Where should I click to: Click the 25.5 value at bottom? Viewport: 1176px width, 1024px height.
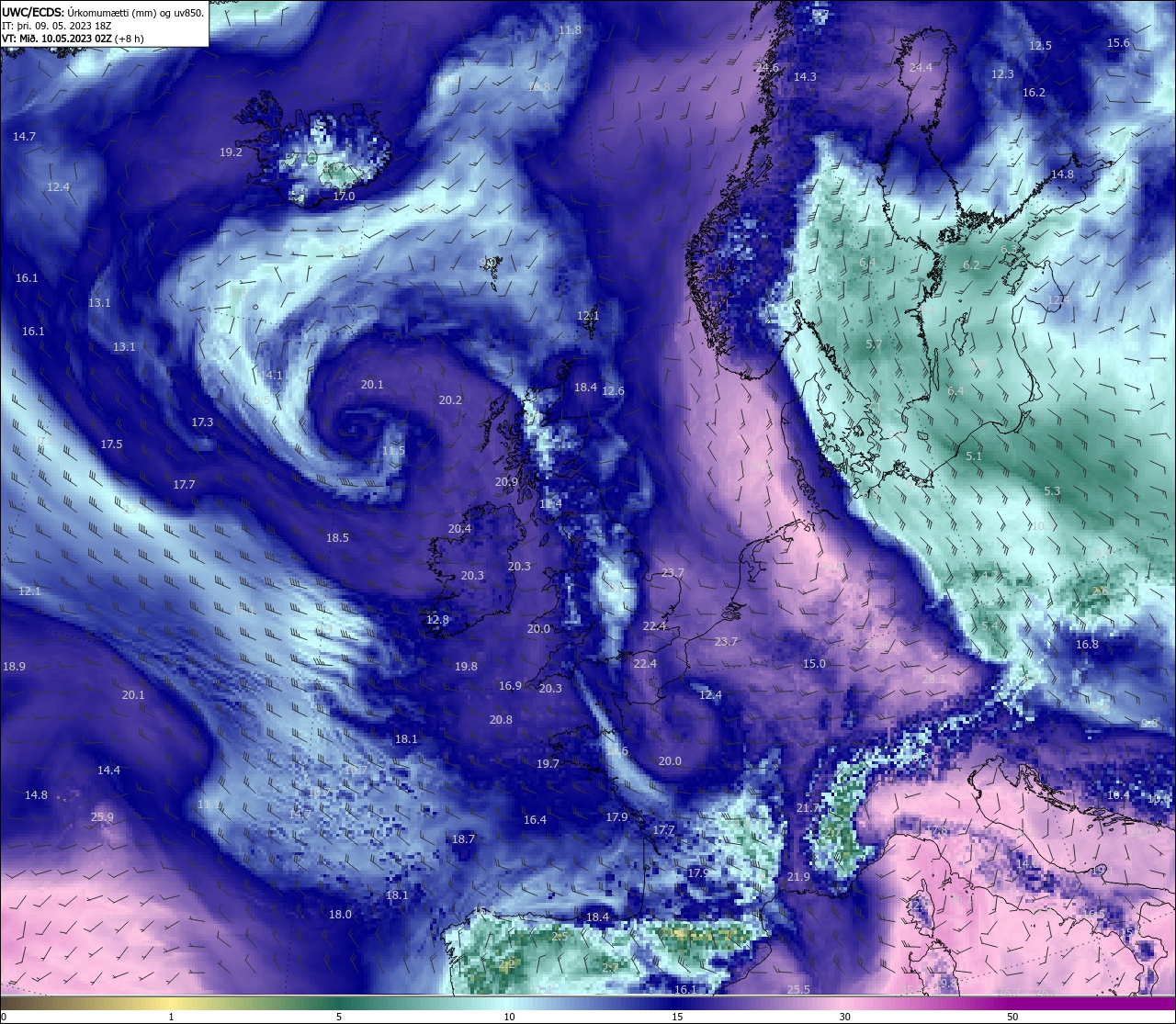[798, 990]
